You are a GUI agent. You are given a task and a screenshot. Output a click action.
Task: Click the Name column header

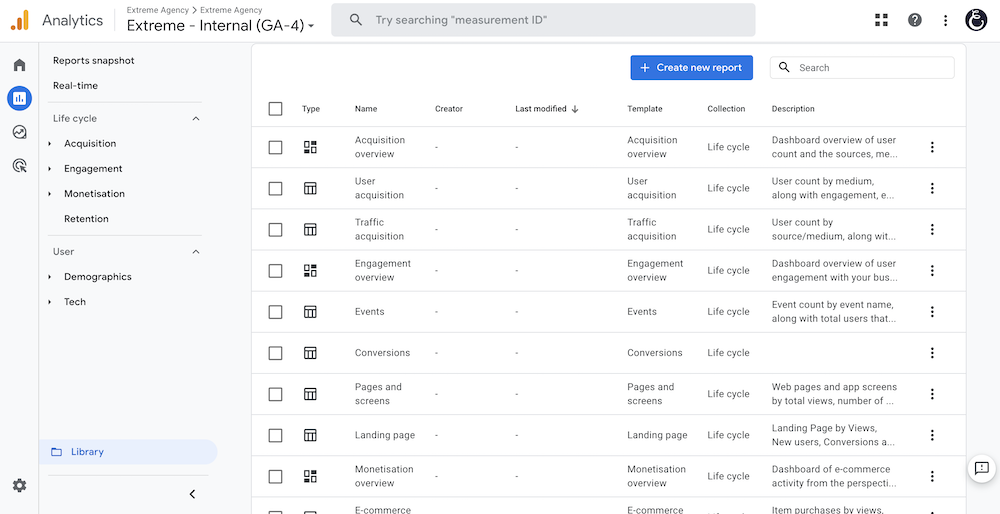366,109
